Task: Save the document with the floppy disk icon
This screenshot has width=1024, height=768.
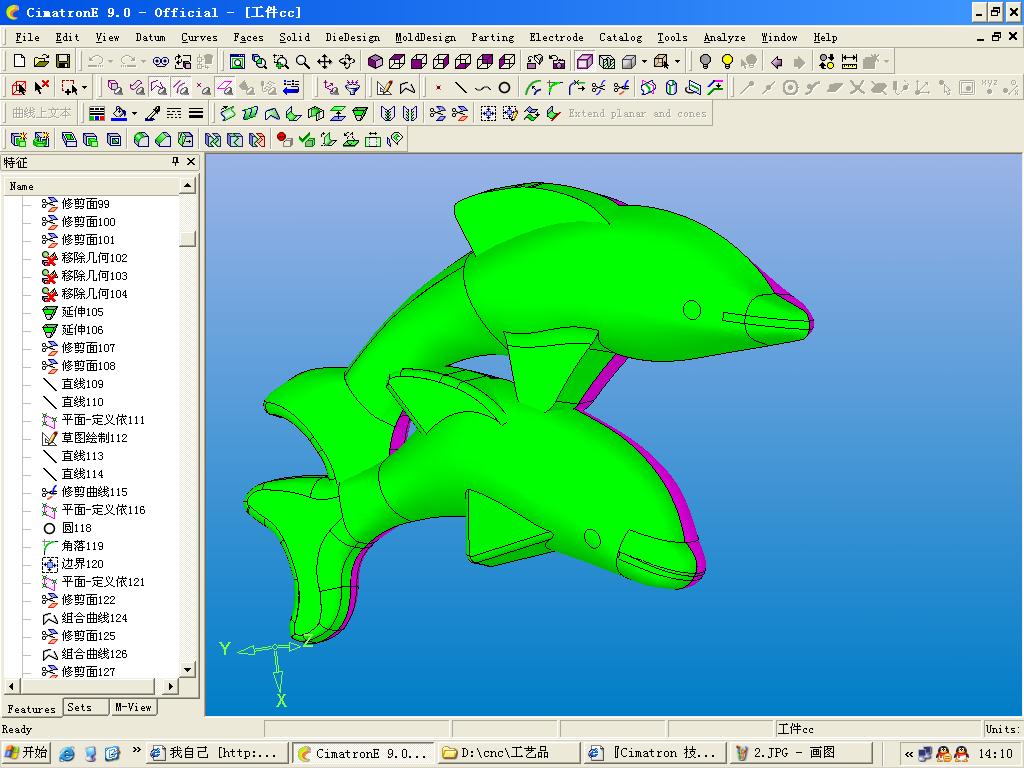Action: click(63, 61)
